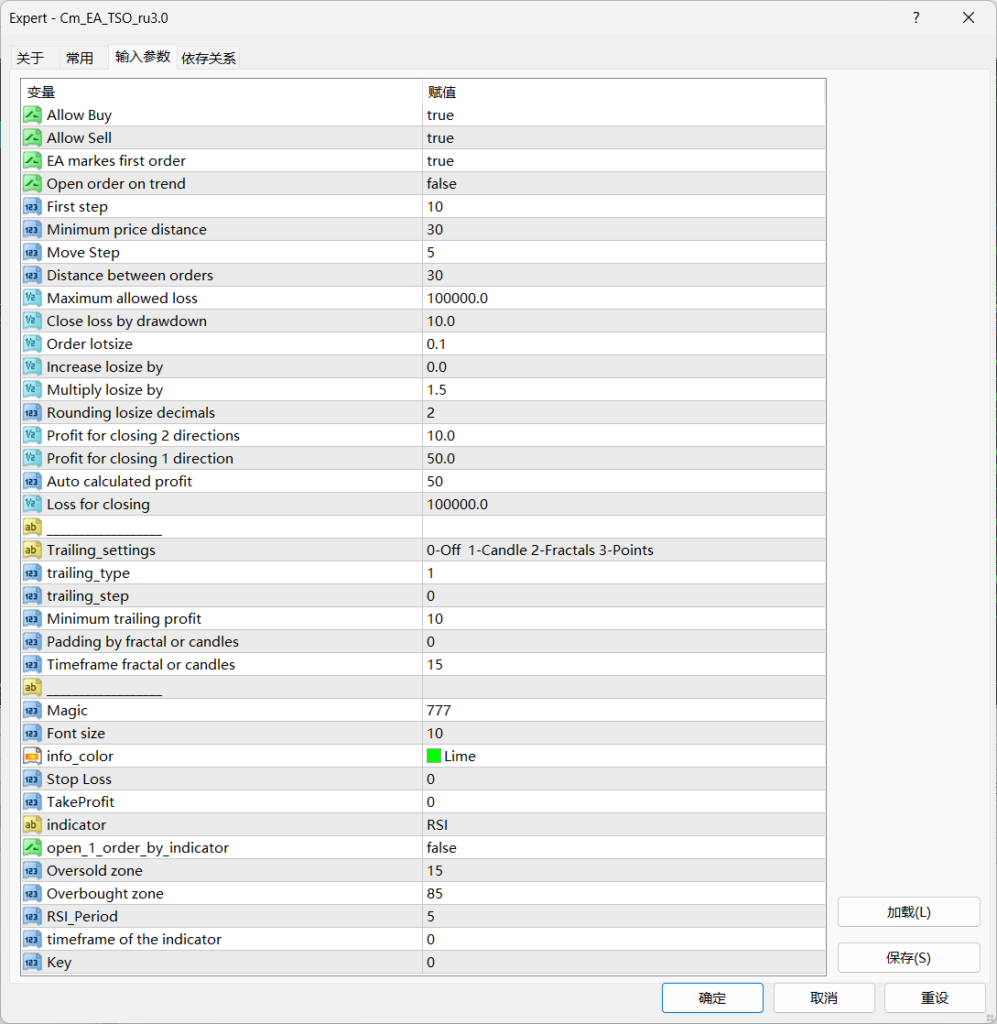The width and height of the screenshot is (997, 1024).
Task: Click the help question mark in title bar
Action: click(916, 18)
